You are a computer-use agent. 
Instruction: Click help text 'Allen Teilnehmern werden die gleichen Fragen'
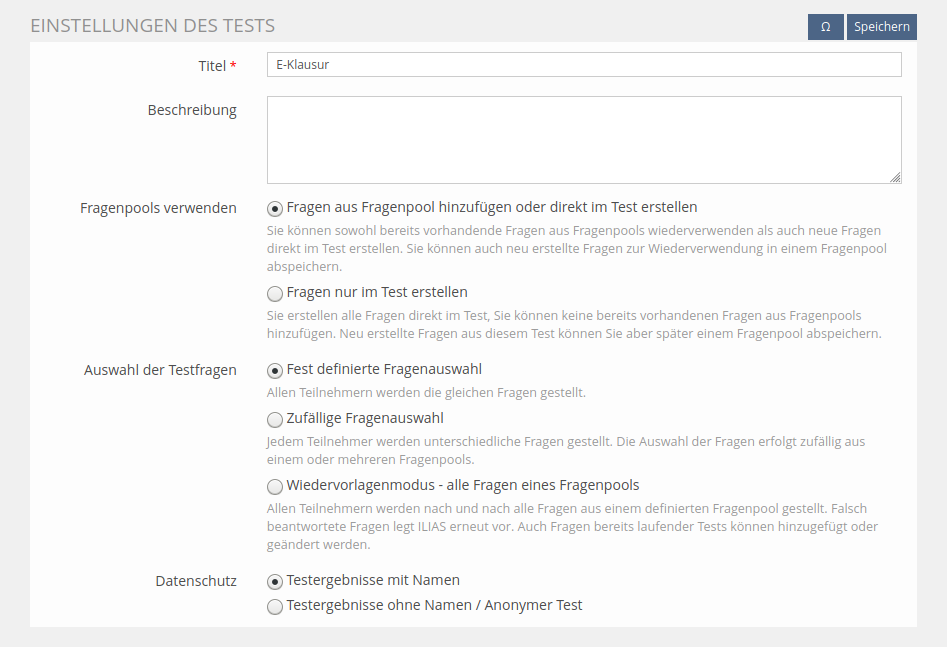pos(426,393)
